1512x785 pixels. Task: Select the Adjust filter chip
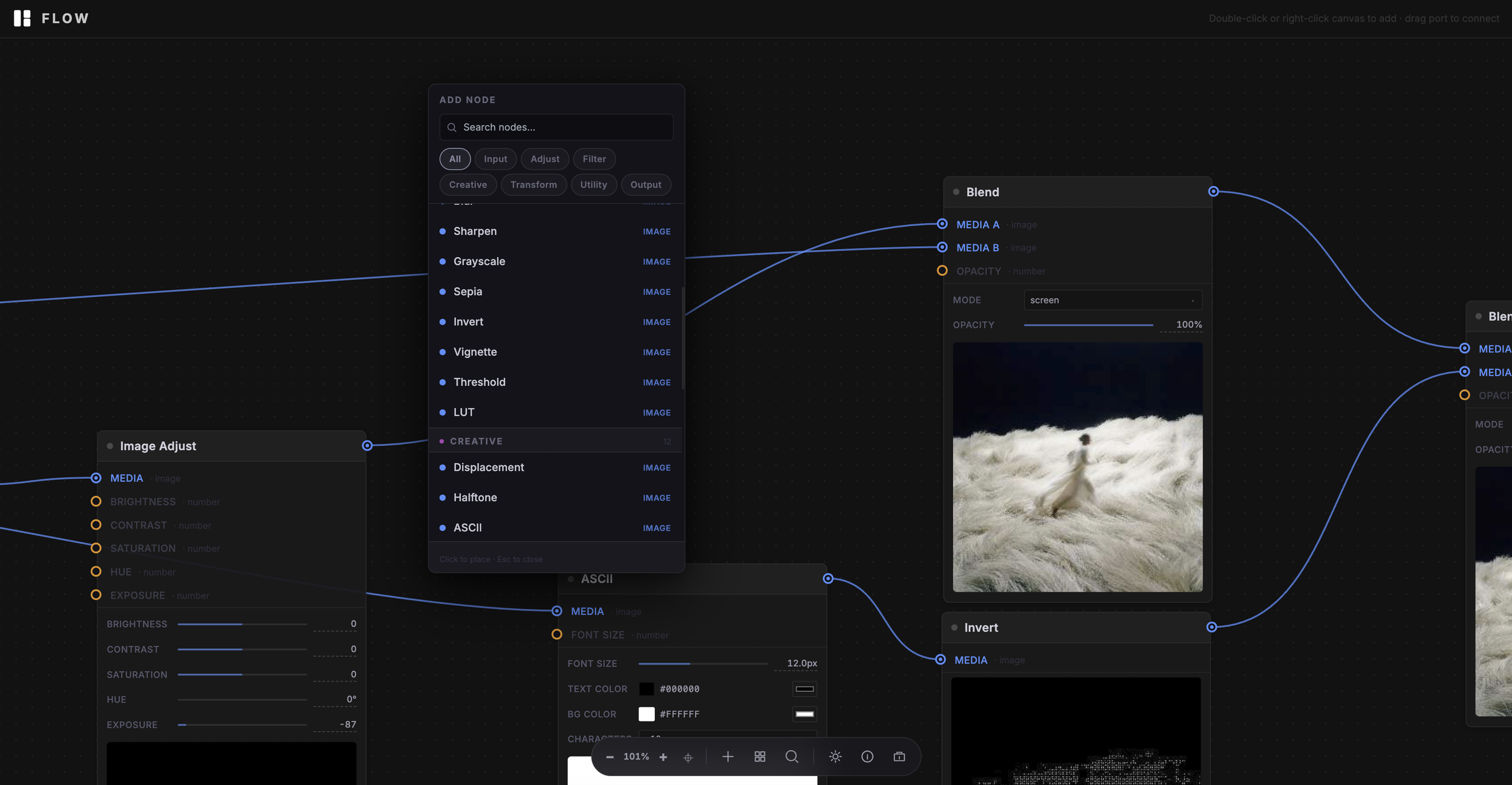click(x=545, y=159)
